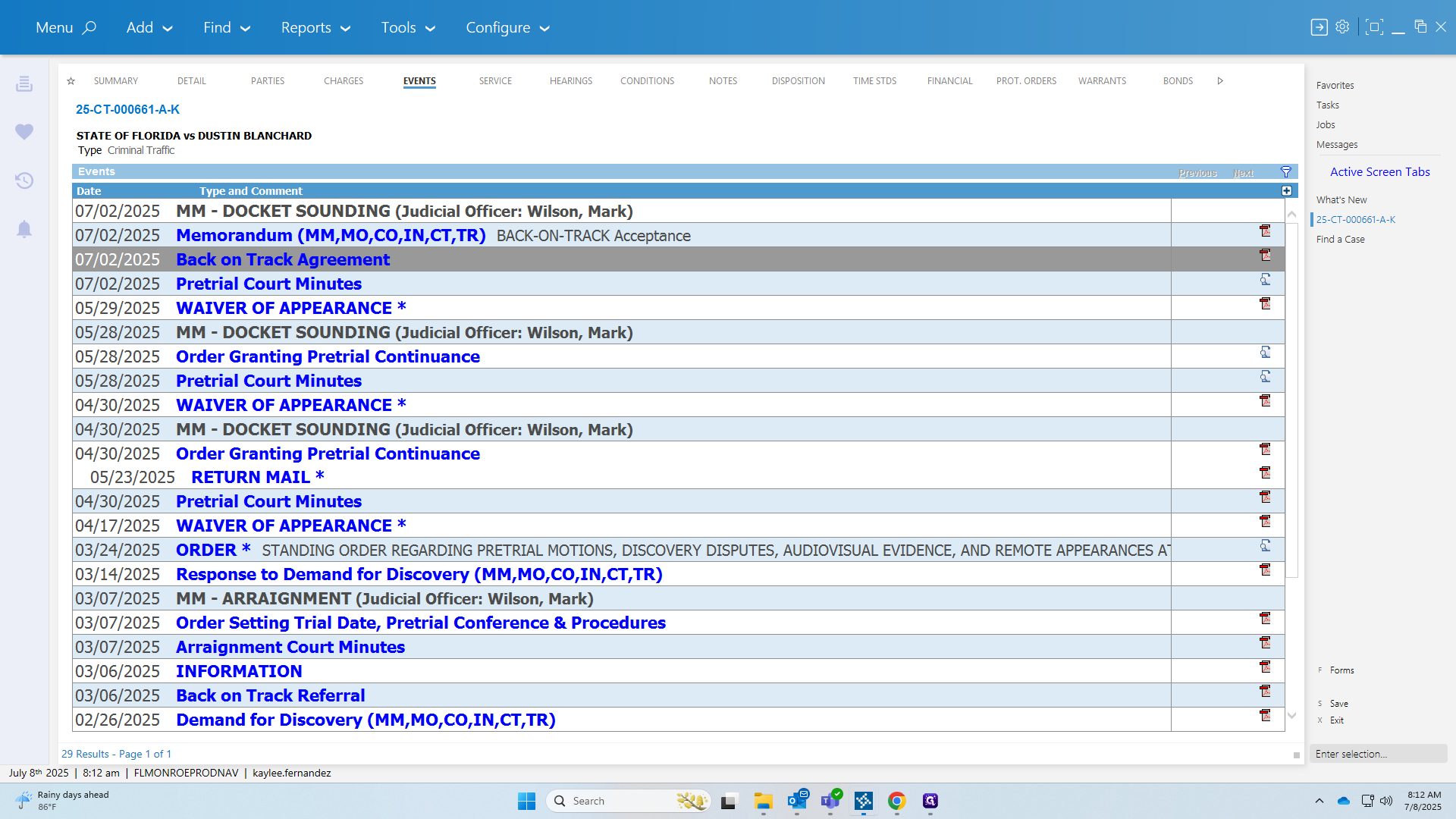Image resolution: width=1456 pixels, height=819 pixels.
Task: Open PDF icon for 04/30/2025 Order Granting Pretrial Continuance
Action: (x=1265, y=449)
